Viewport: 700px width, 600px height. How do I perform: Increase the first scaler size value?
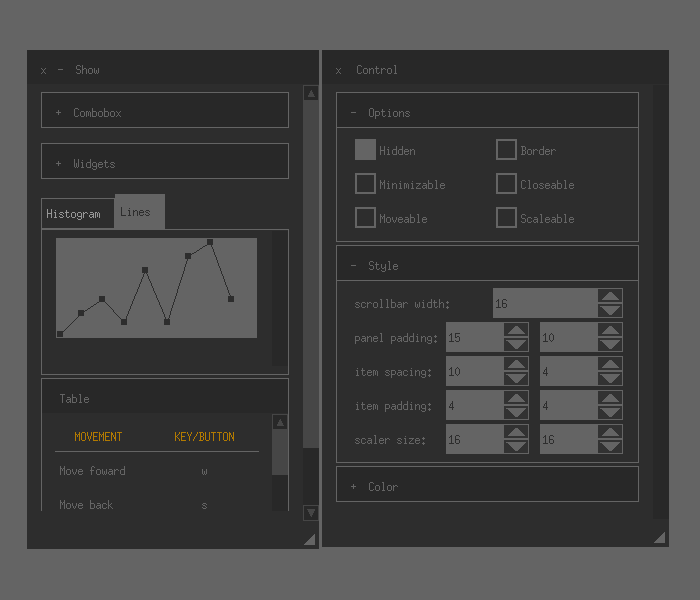[x=516, y=432]
